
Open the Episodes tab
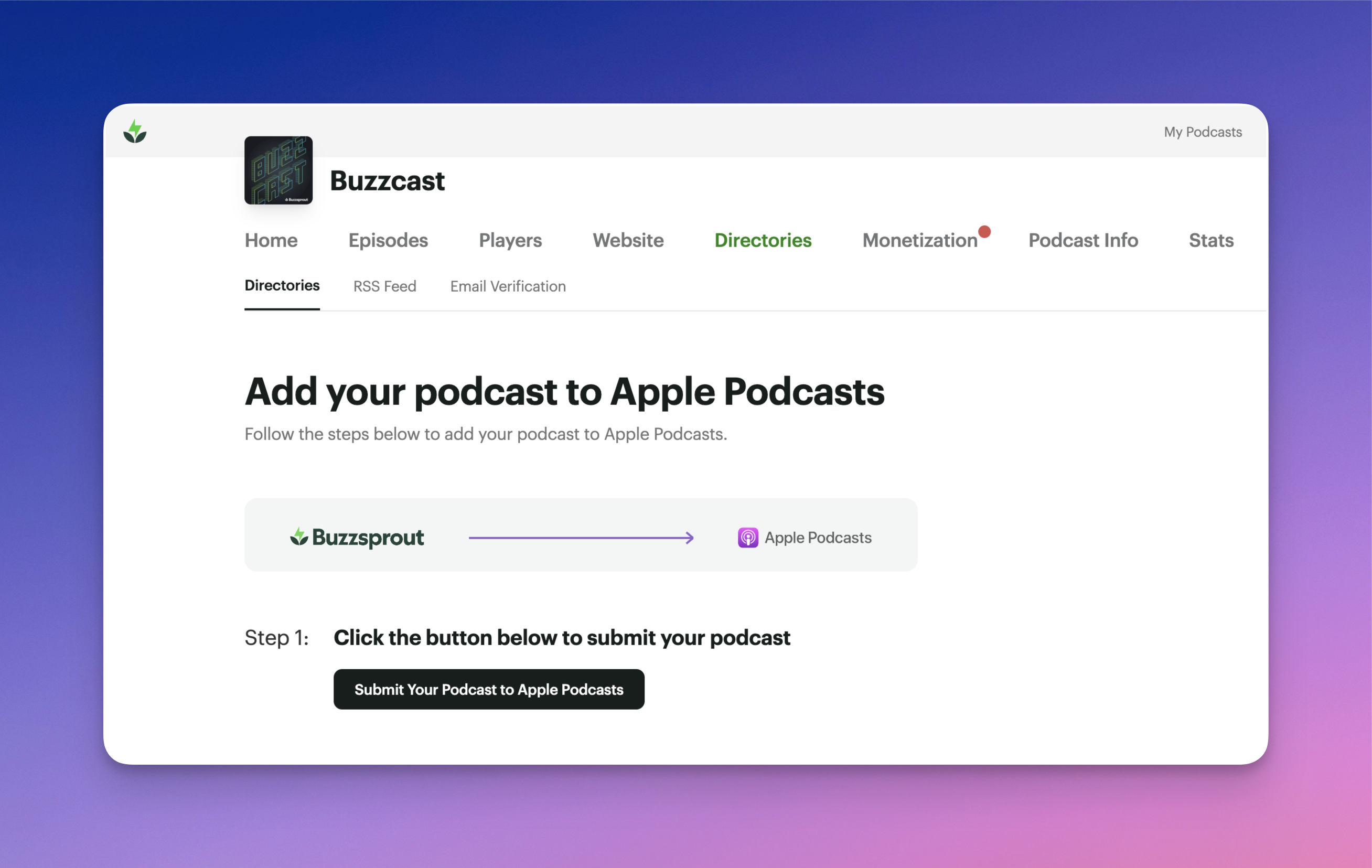[x=388, y=240]
